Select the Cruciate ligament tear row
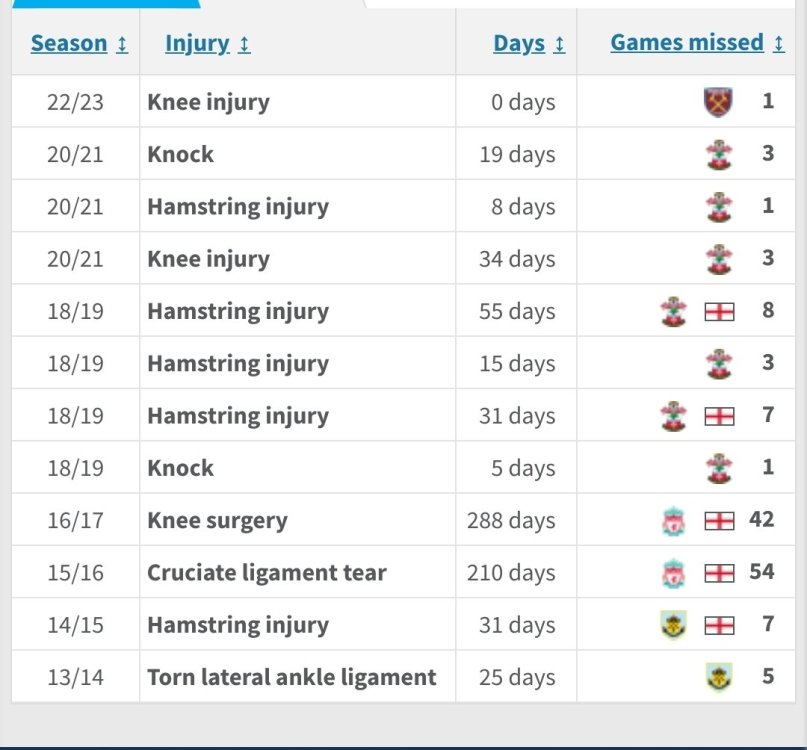The width and height of the screenshot is (807, 750). tap(266, 573)
